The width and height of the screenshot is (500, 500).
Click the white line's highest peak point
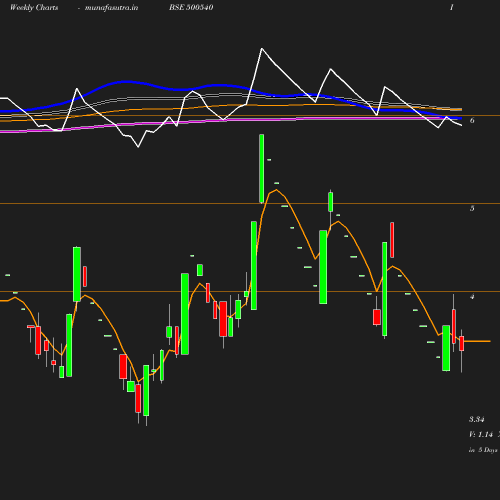[262, 49]
